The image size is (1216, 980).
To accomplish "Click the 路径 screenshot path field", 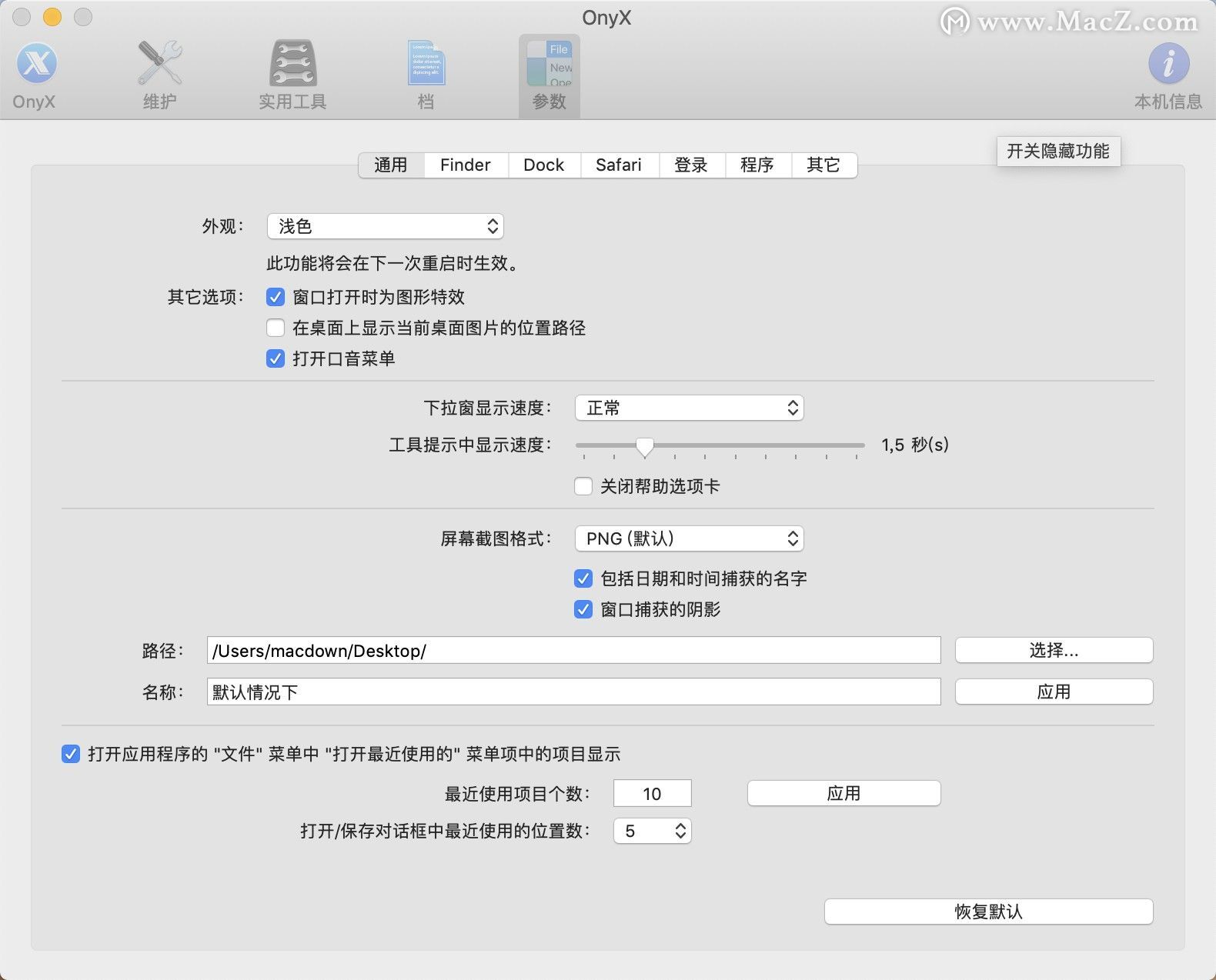I will 574,650.
